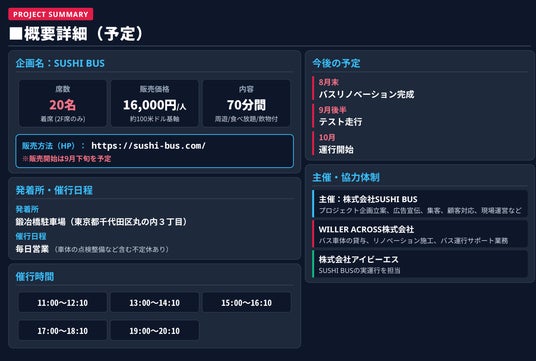Click the WILLER ACROSS株式会社 row
This screenshot has width=536, height=361.
click(x=420, y=234)
